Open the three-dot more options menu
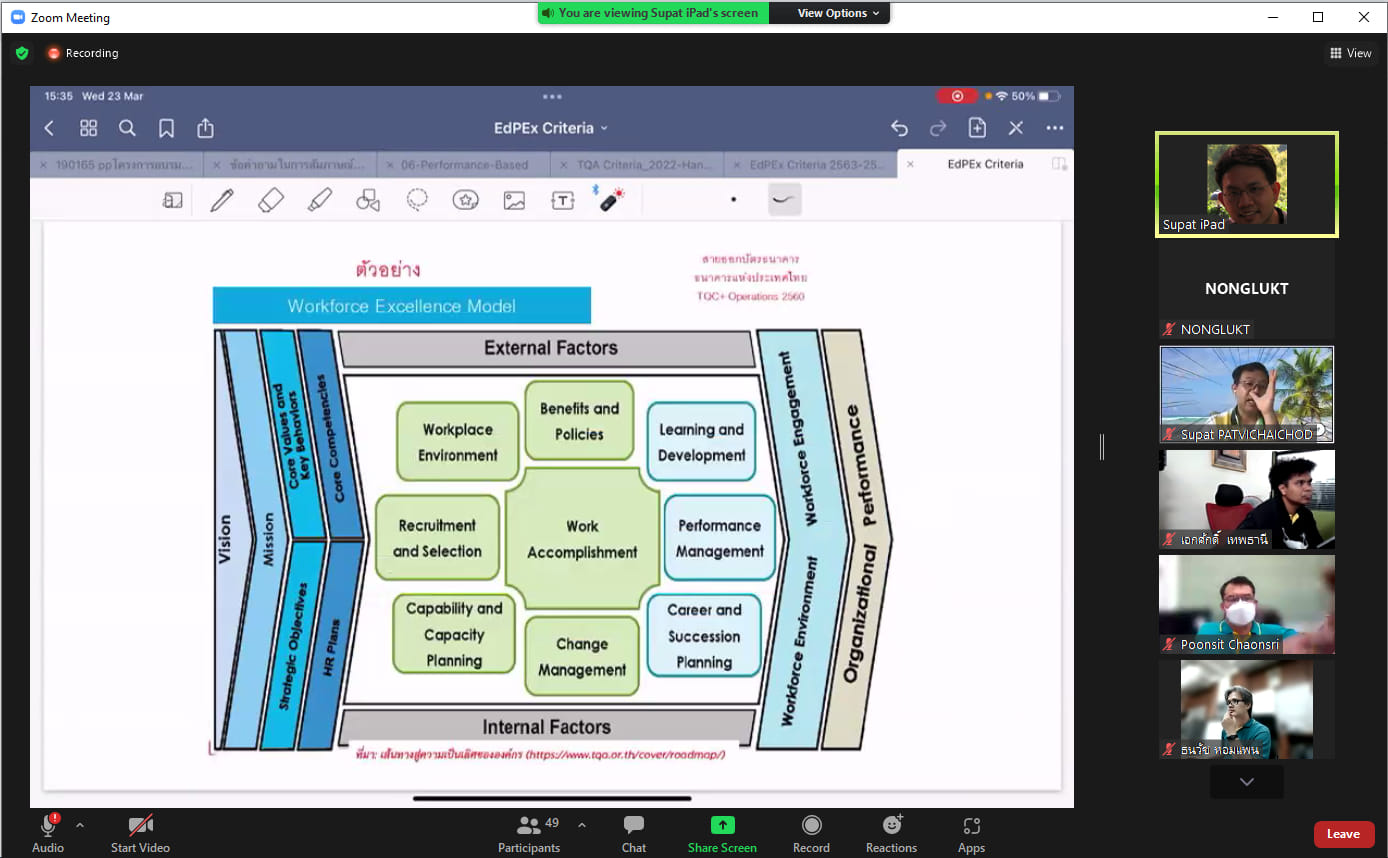 pyautogui.click(x=1055, y=128)
